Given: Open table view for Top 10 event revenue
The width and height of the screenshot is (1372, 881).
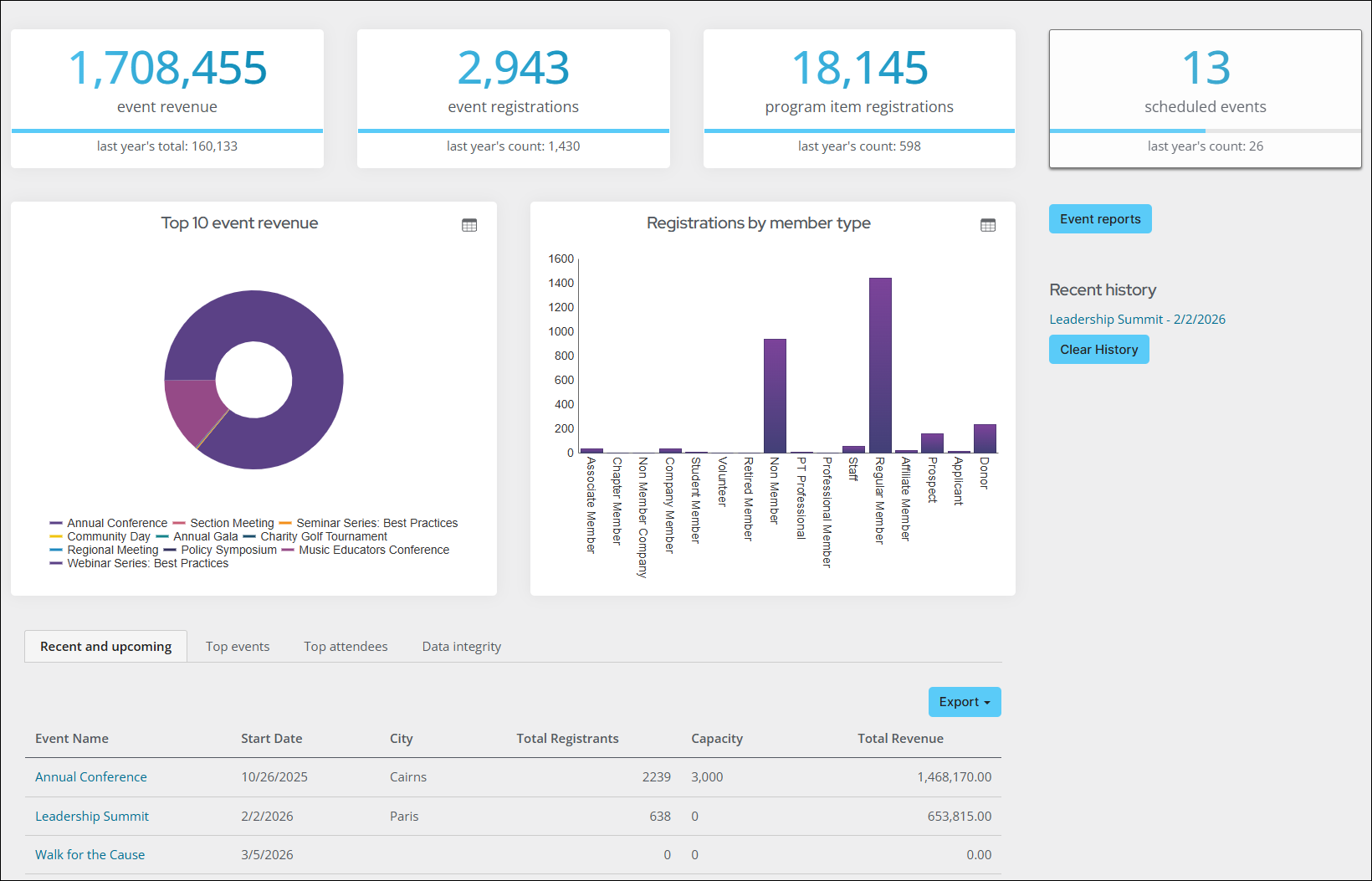Looking at the screenshot, I should tap(469, 225).
